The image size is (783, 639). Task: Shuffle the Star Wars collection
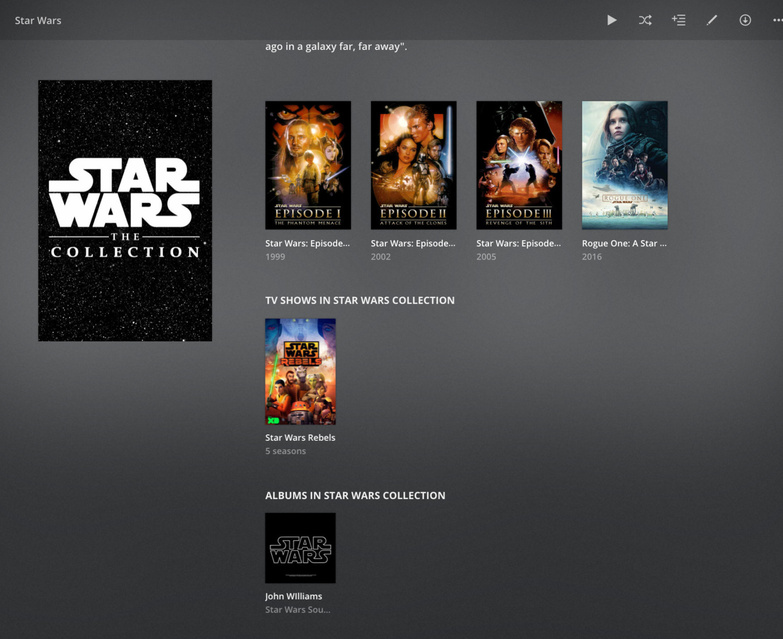coord(645,20)
